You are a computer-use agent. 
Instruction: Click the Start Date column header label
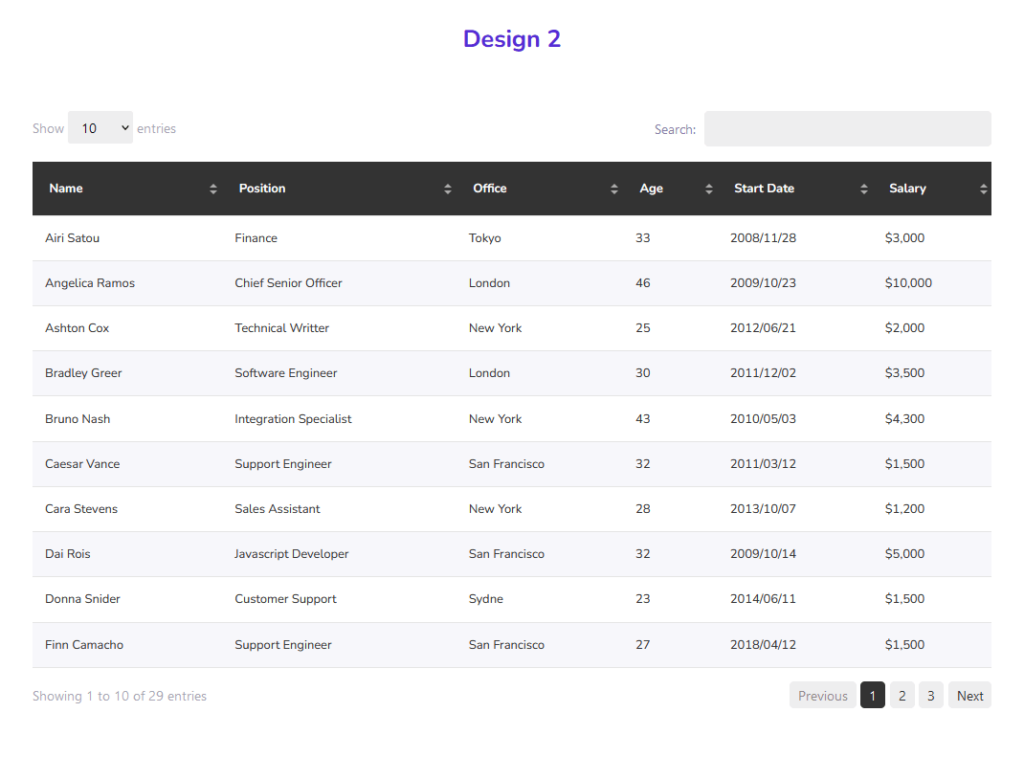click(764, 188)
